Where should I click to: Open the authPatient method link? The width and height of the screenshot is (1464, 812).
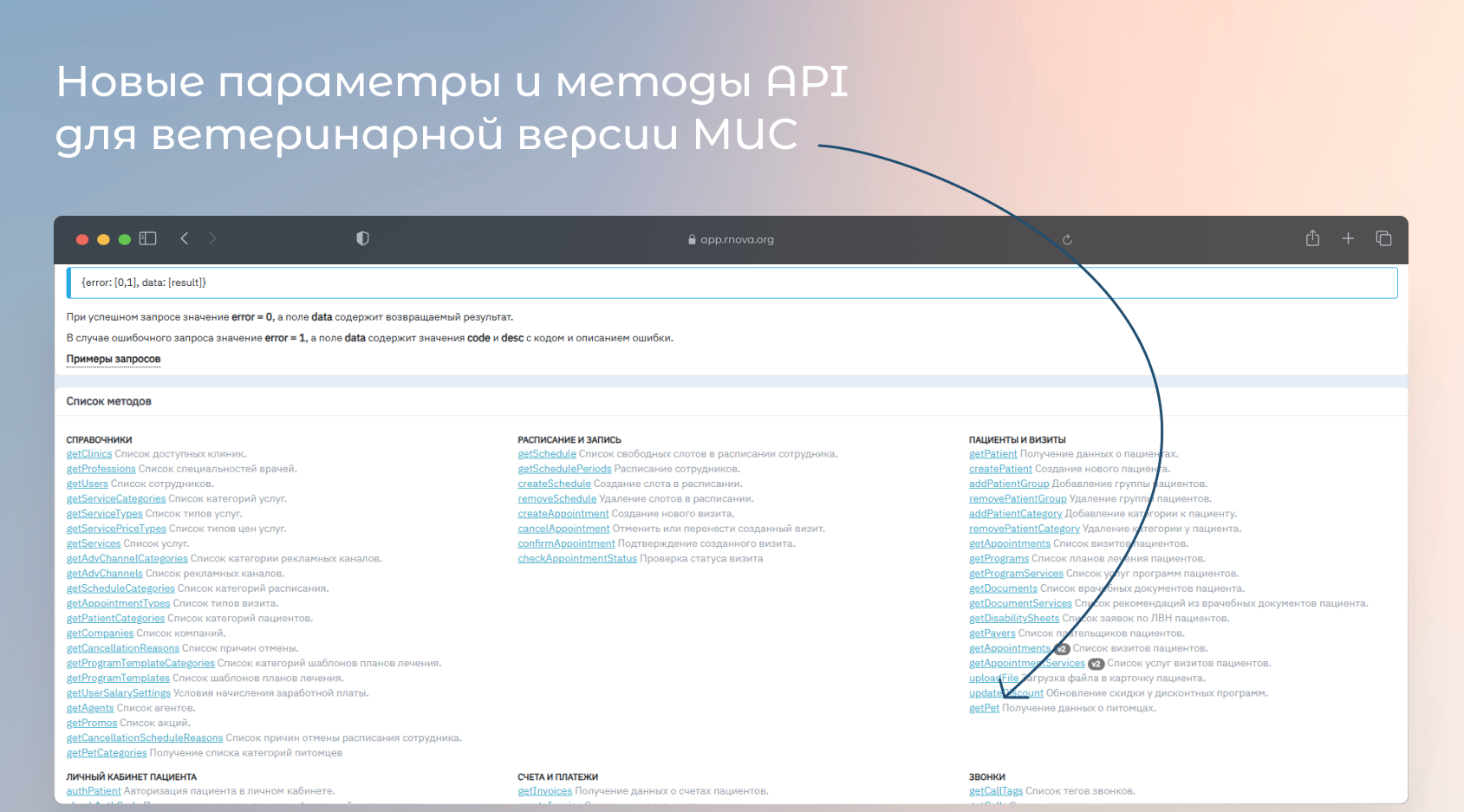[94, 791]
